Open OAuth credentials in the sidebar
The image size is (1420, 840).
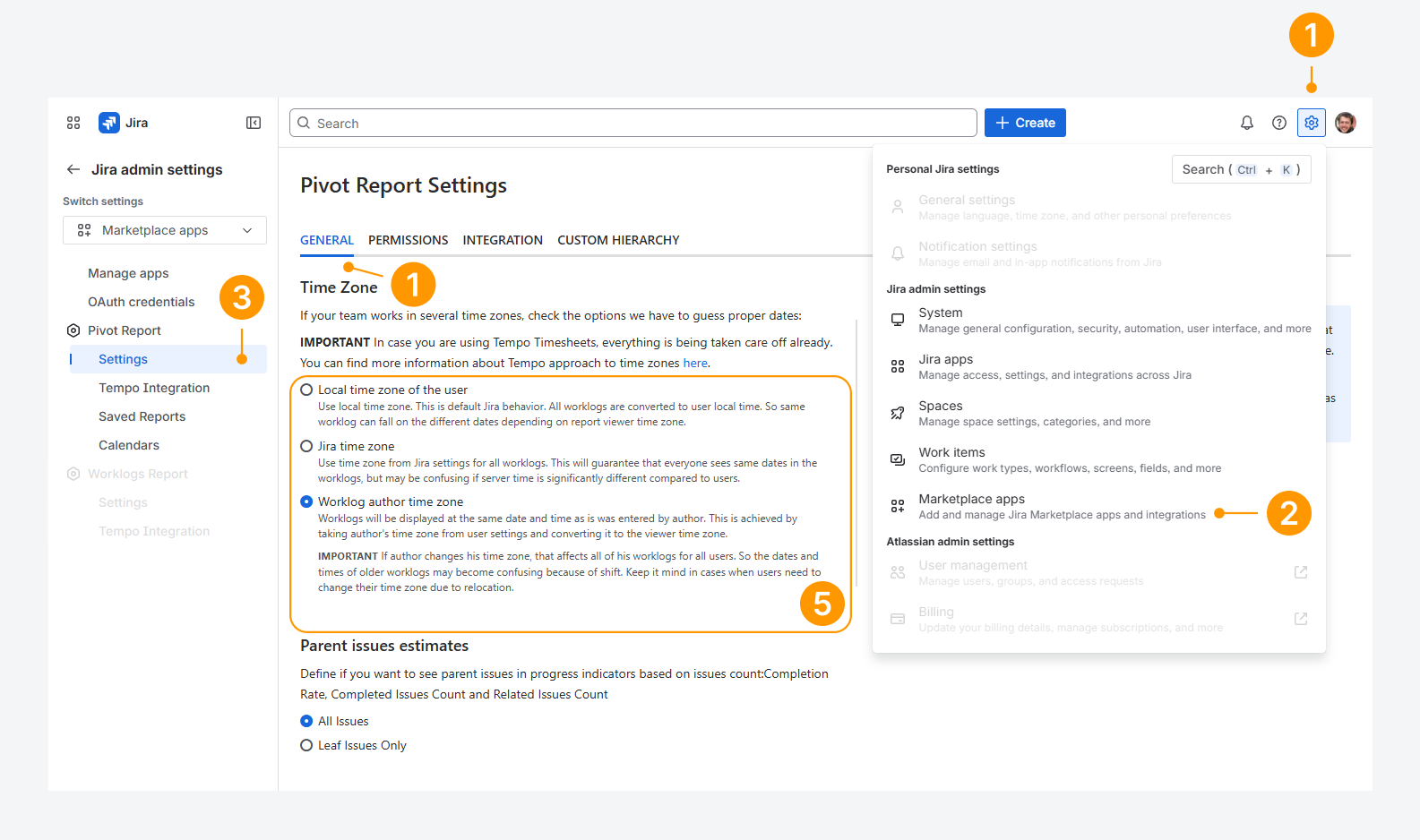(141, 302)
